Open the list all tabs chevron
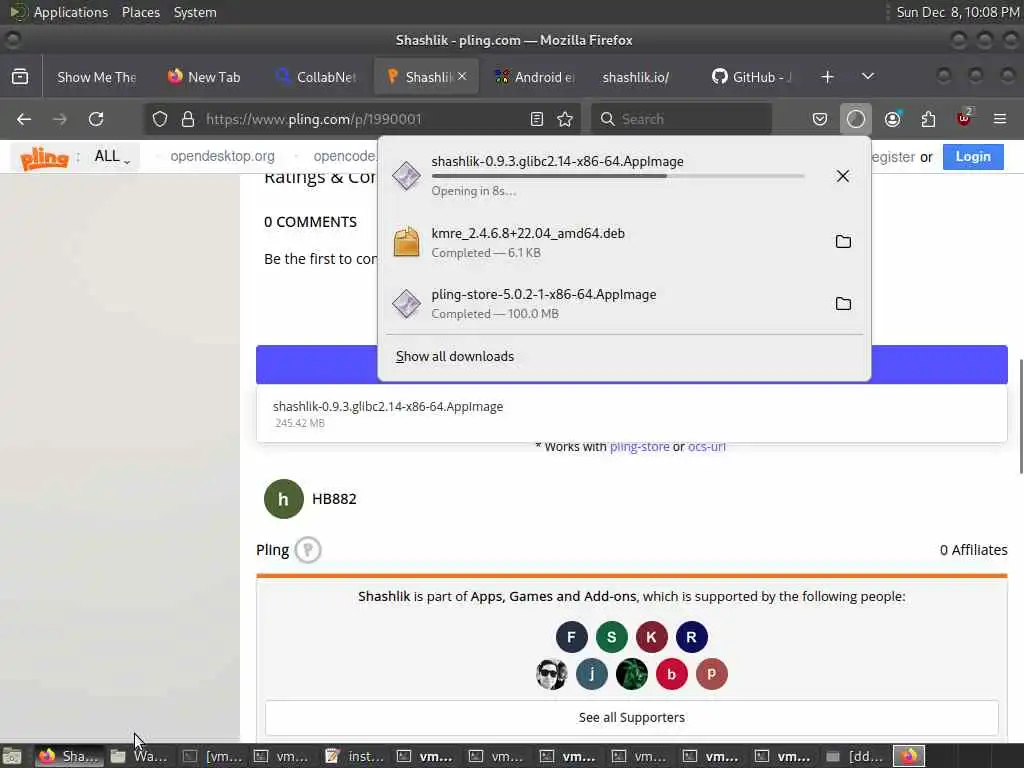Image resolution: width=1024 pixels, height=768 pixels. [x=867, y=77]
